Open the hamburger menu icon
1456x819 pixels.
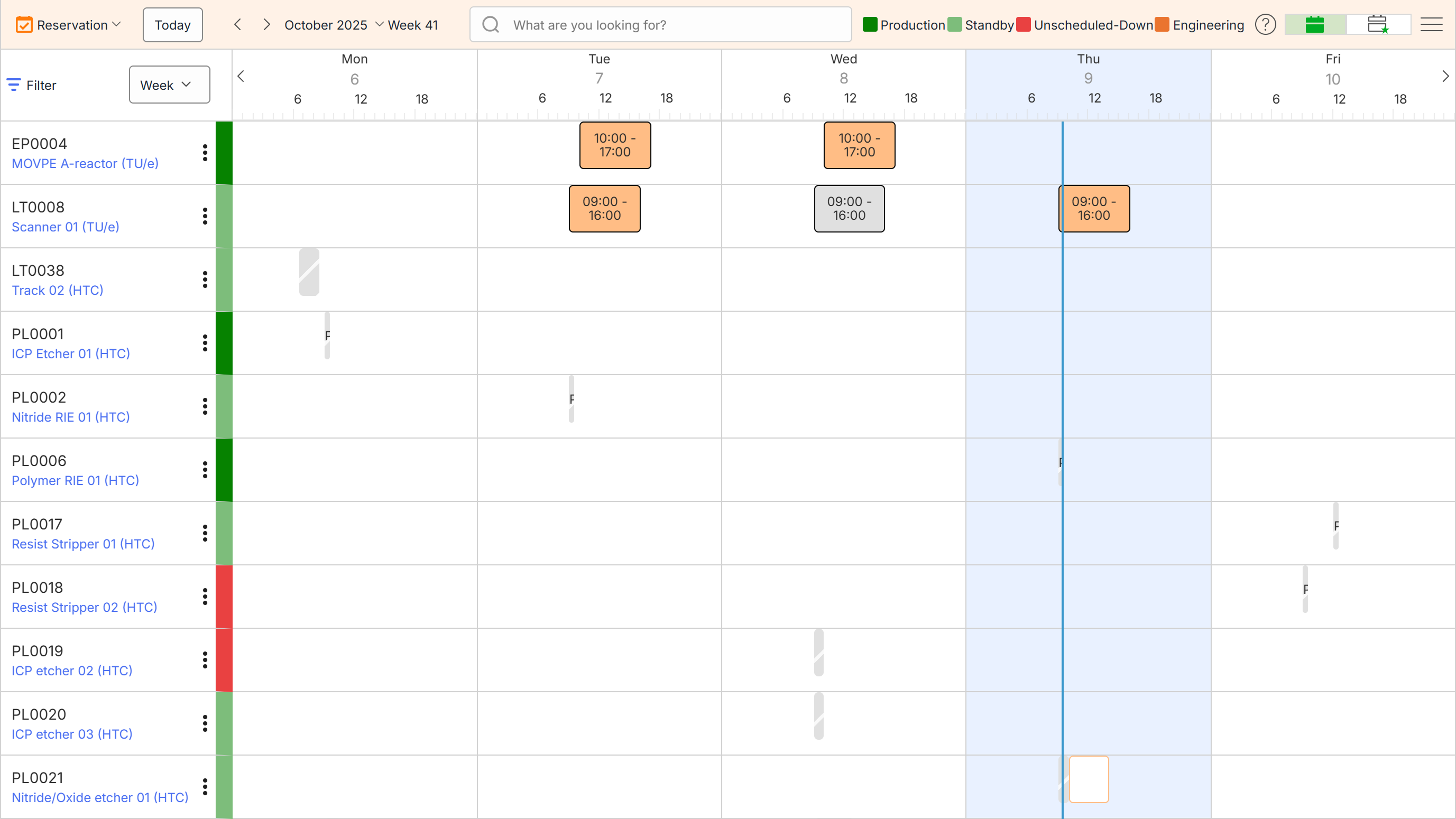1431,25
